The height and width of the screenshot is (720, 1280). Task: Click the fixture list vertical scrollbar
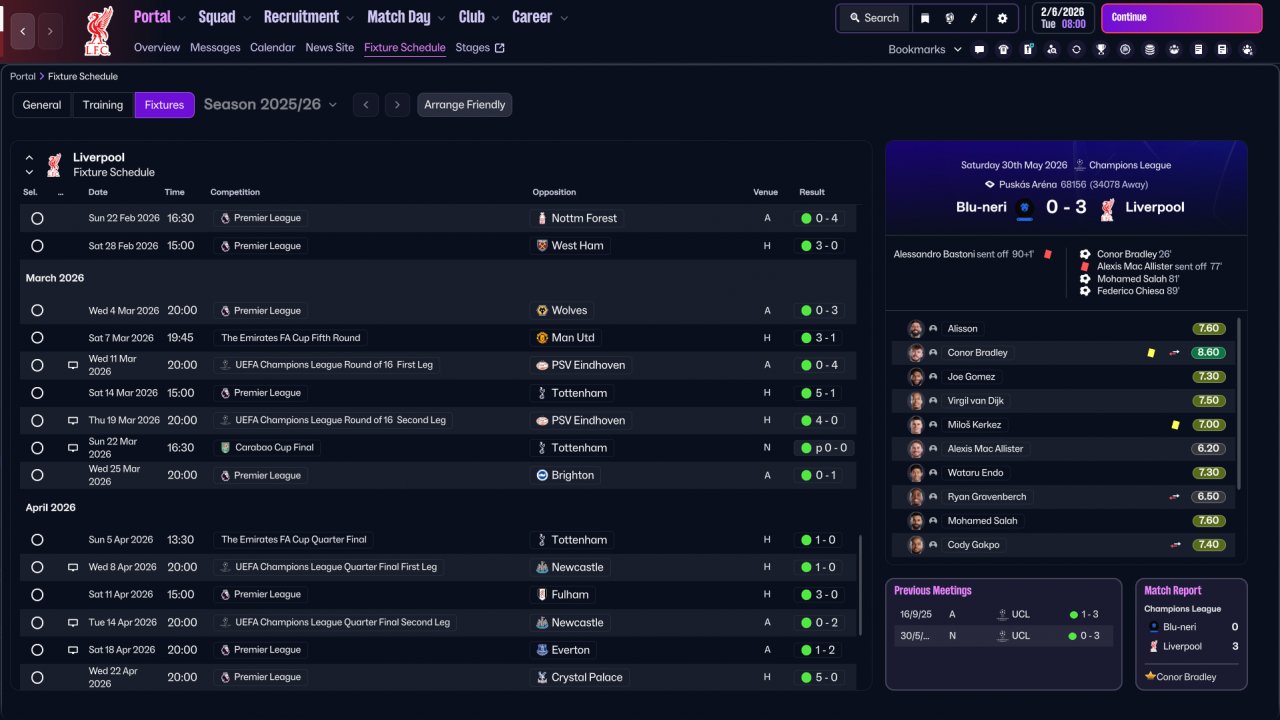[x=860, y=585]
